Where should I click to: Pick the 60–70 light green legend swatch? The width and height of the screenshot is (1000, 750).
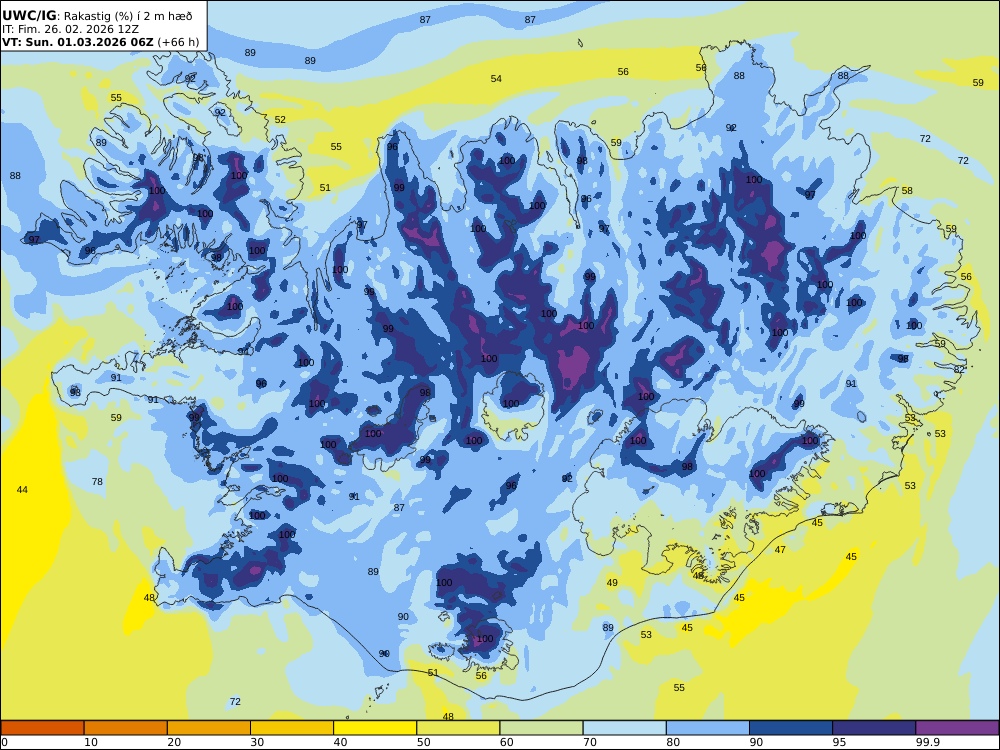pos(541,728)
